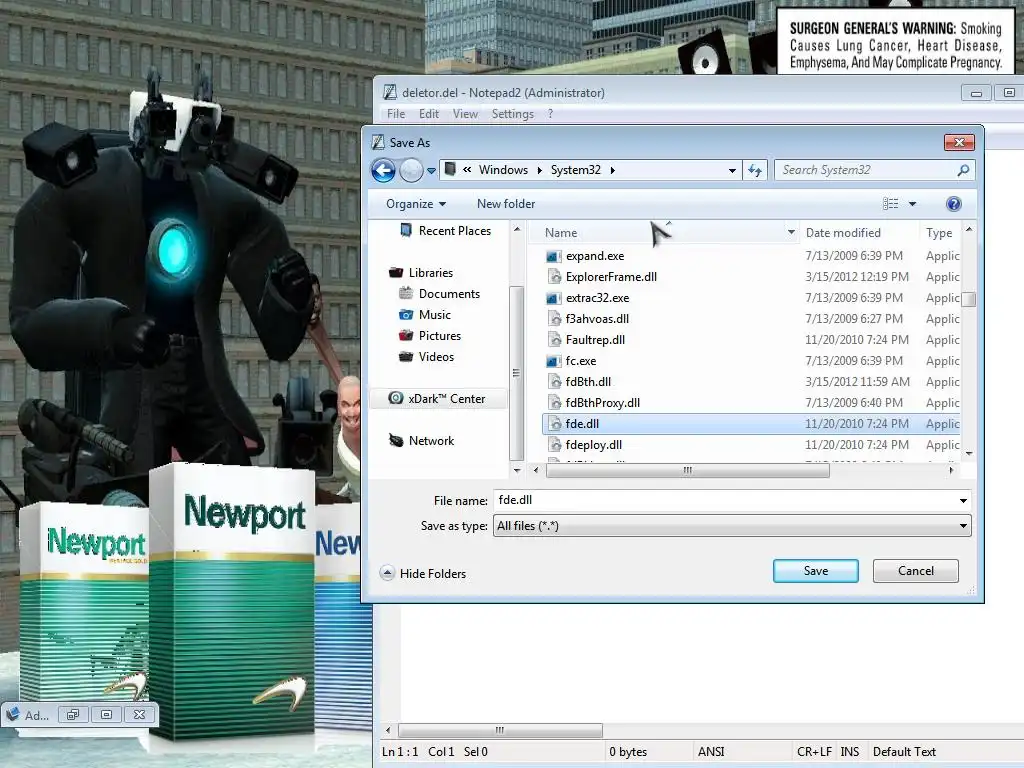1024x768 pixels.
Task: Click the magnifier search icon
Action: [963, 170]
